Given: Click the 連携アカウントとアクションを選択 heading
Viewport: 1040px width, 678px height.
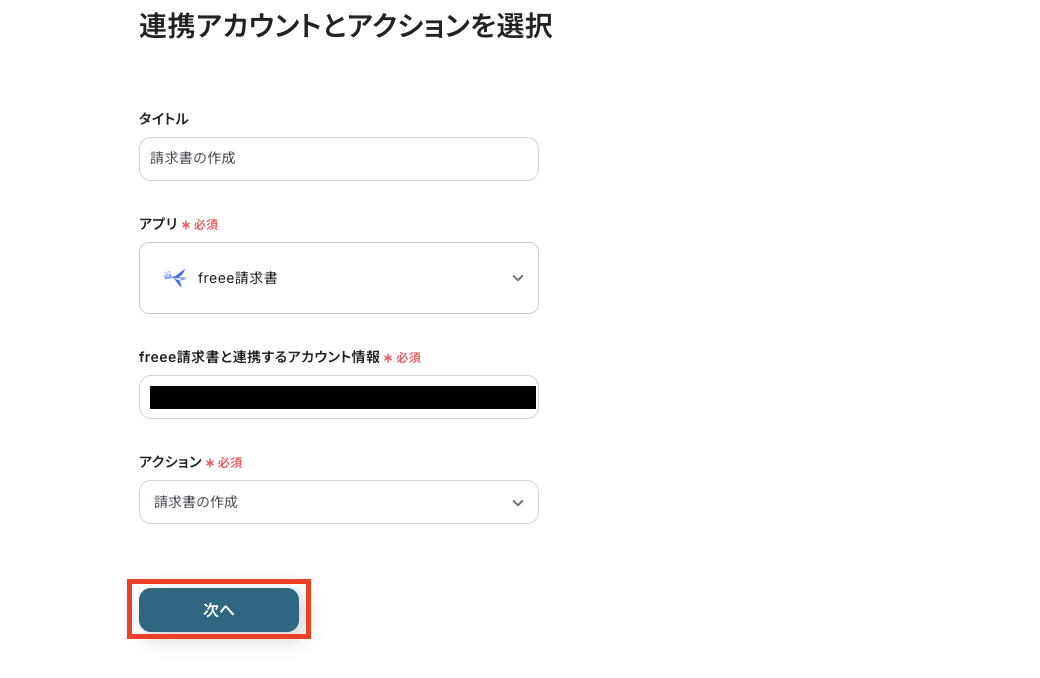Looking at the screenshot, I should pos(346,27).
